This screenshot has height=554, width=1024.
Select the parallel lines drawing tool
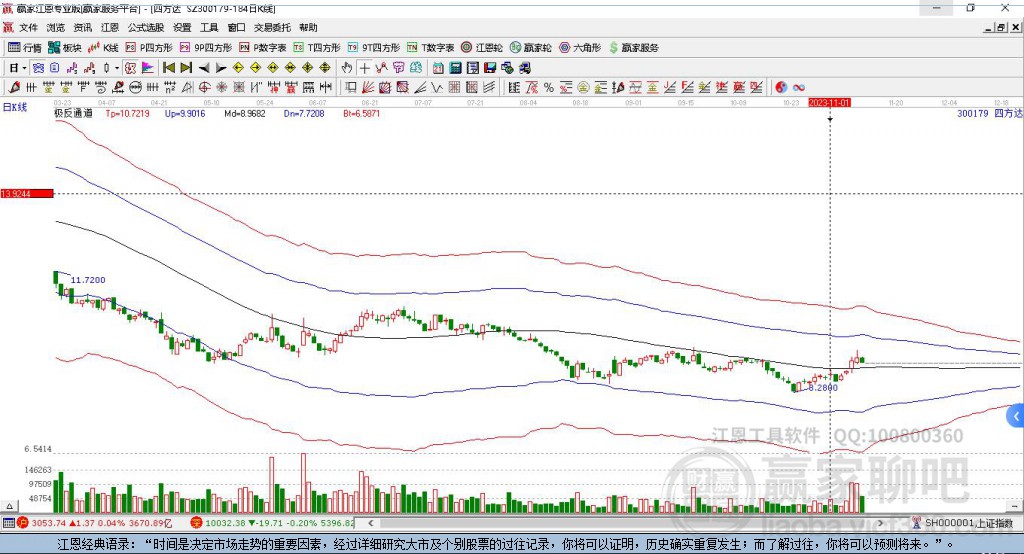pyautogui.click(x=489, y=88)
